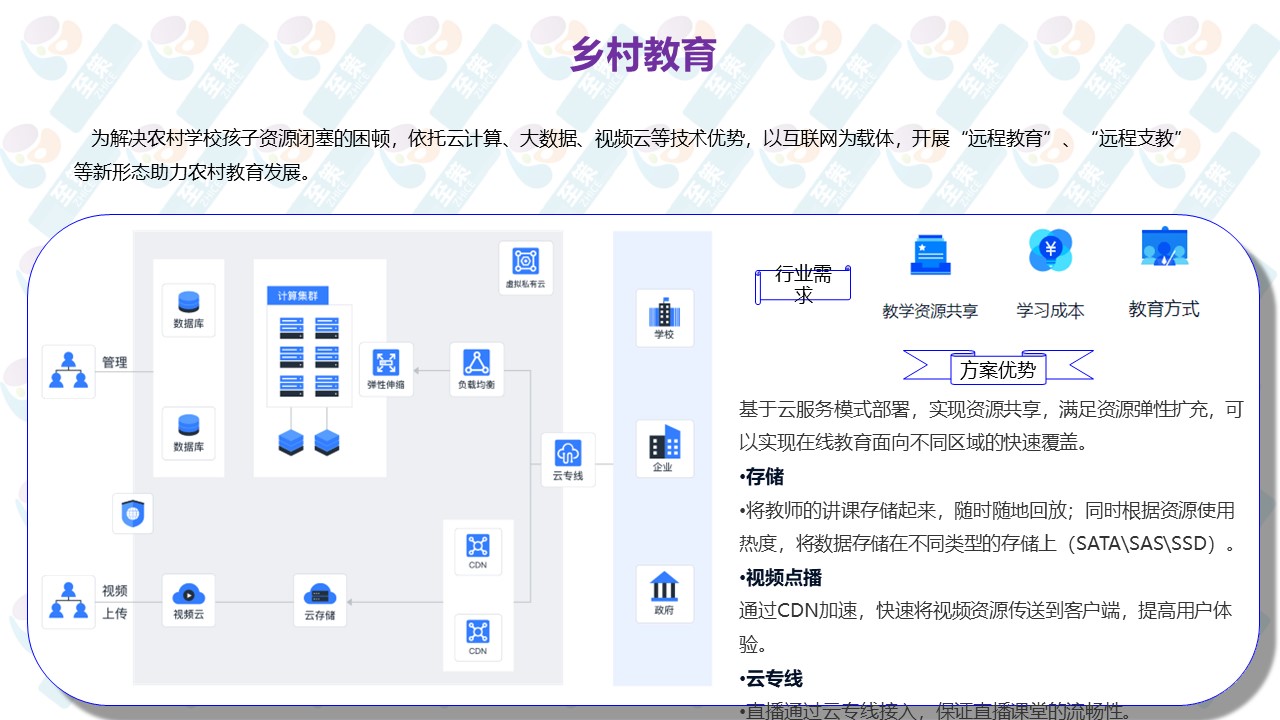Click the 学习成本 yen coin icon
This screenshot has height=720, width=1280.
(1050, 250)
